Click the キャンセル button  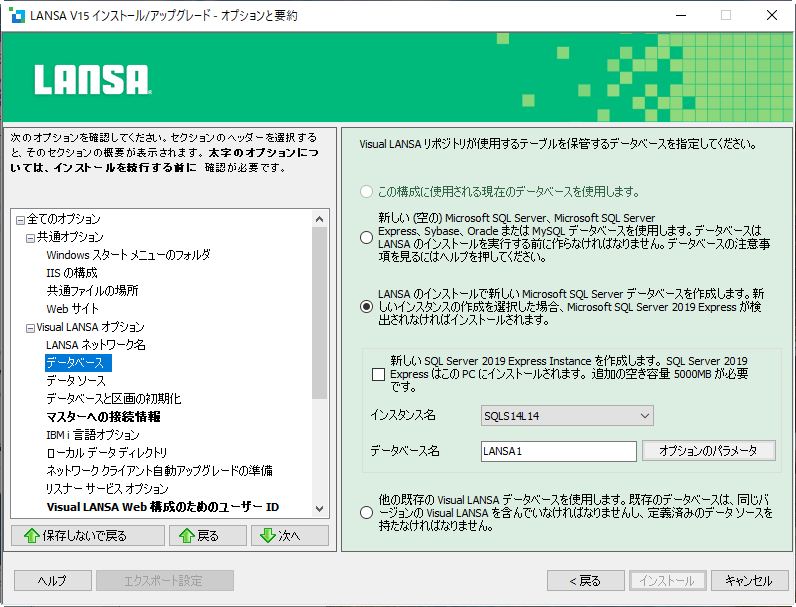(750, 581)
